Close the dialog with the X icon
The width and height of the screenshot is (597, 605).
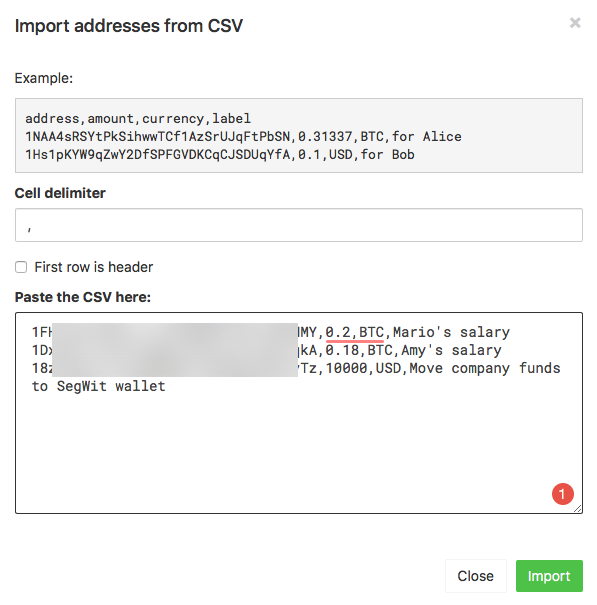(575, 23)
